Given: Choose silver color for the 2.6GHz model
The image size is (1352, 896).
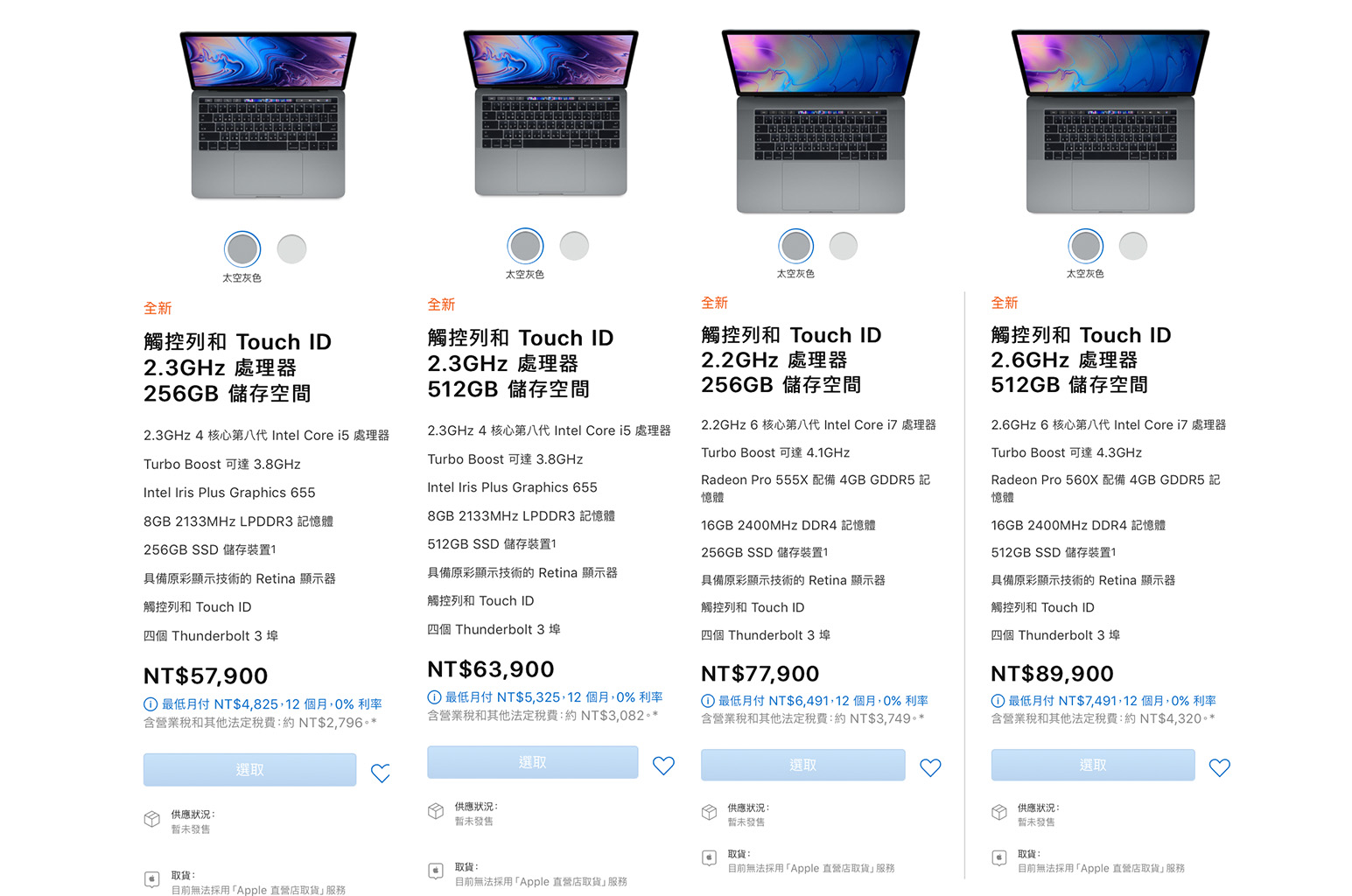Looking at the screenshot, I should 1133,246.
